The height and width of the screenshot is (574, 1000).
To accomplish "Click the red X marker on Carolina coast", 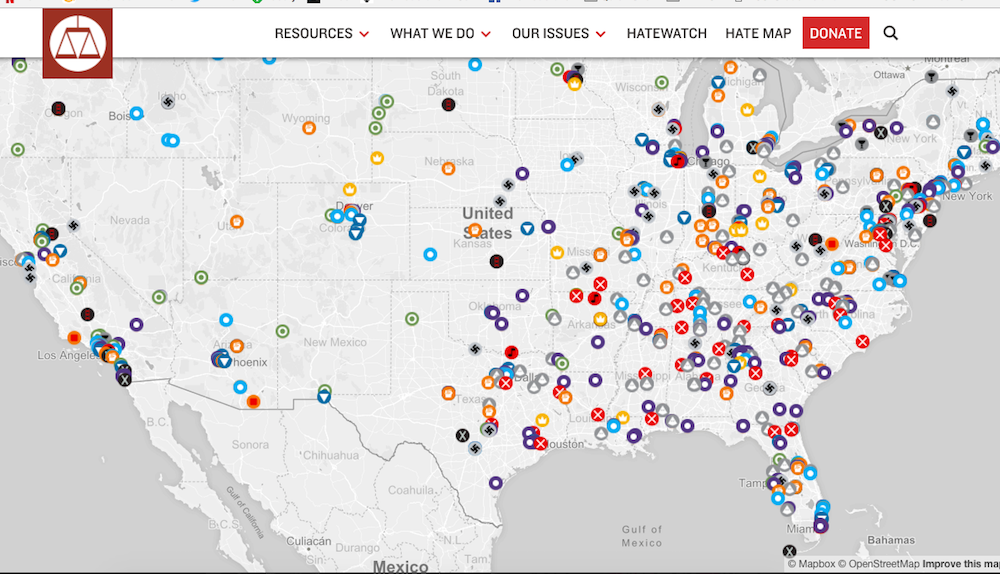I will click(862, 341).
